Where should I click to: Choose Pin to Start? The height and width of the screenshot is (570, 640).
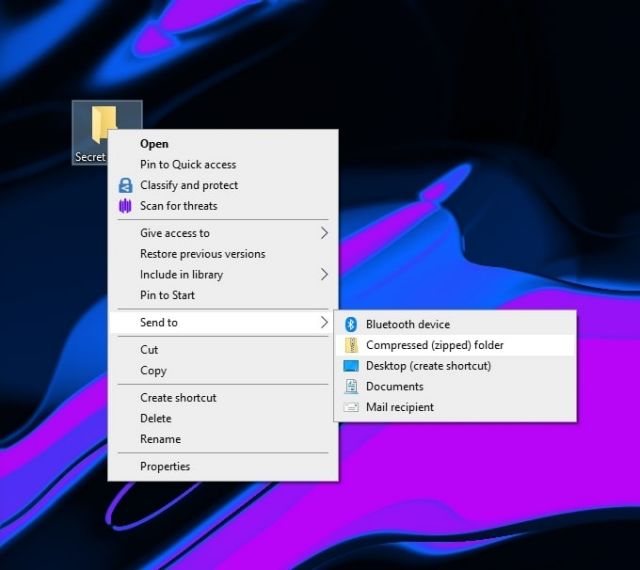pyautogui.click(x=167, y=295)
